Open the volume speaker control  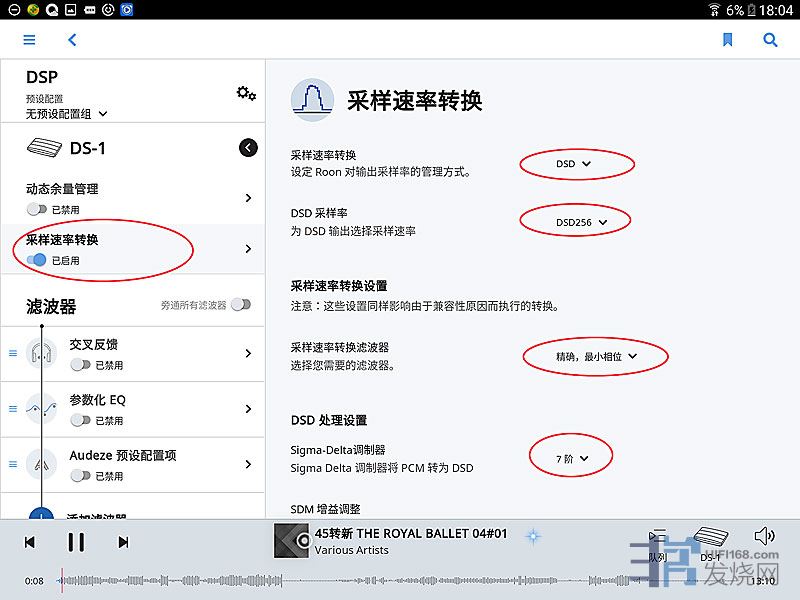point(765,536)
